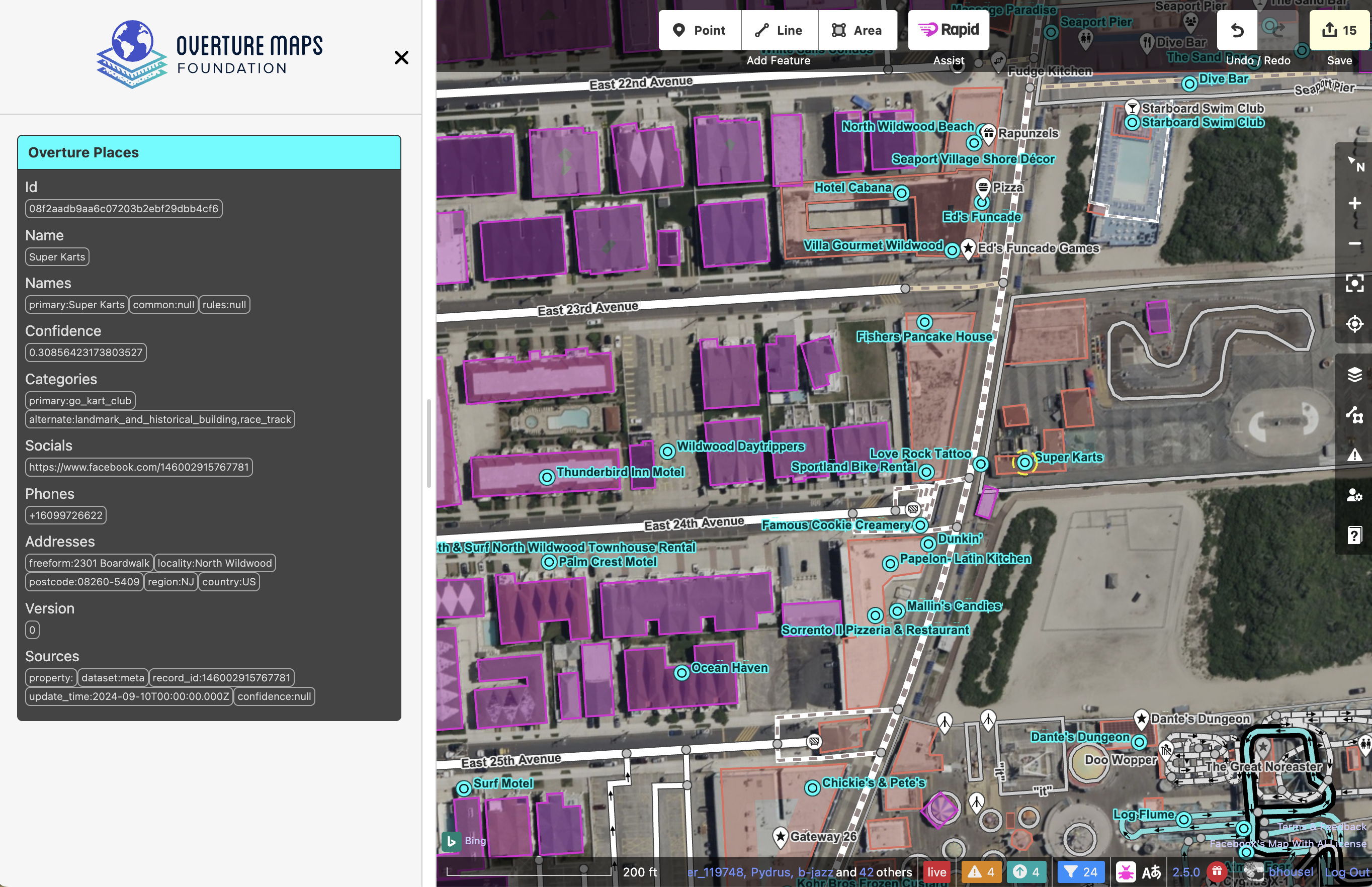Click the record_id:146002915767781 source tag
This screenshot has height=887, width=1372.
[x=222, y=678]
